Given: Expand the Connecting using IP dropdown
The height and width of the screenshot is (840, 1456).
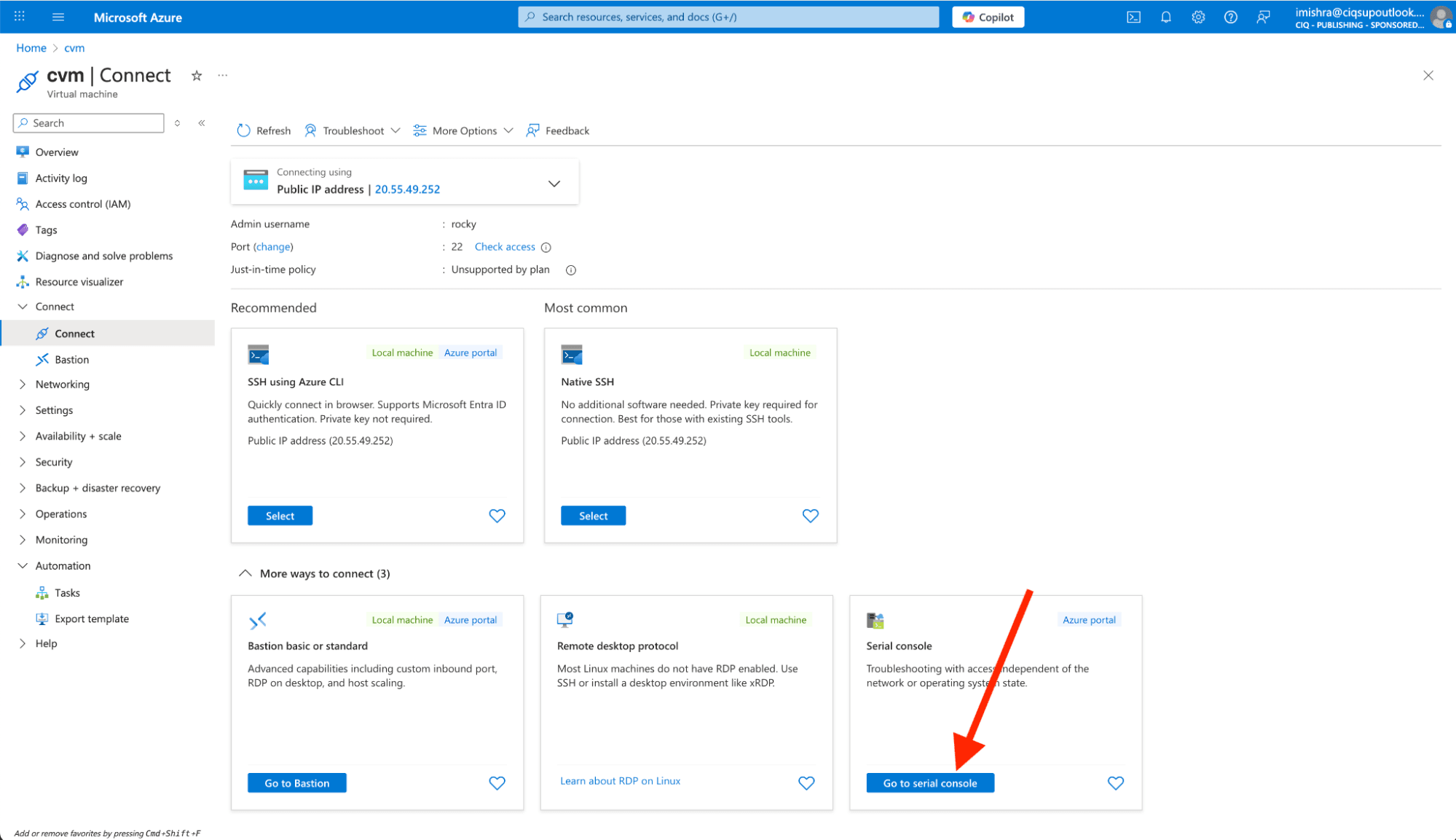Looking at the screenshot, I should click(554, 184).
